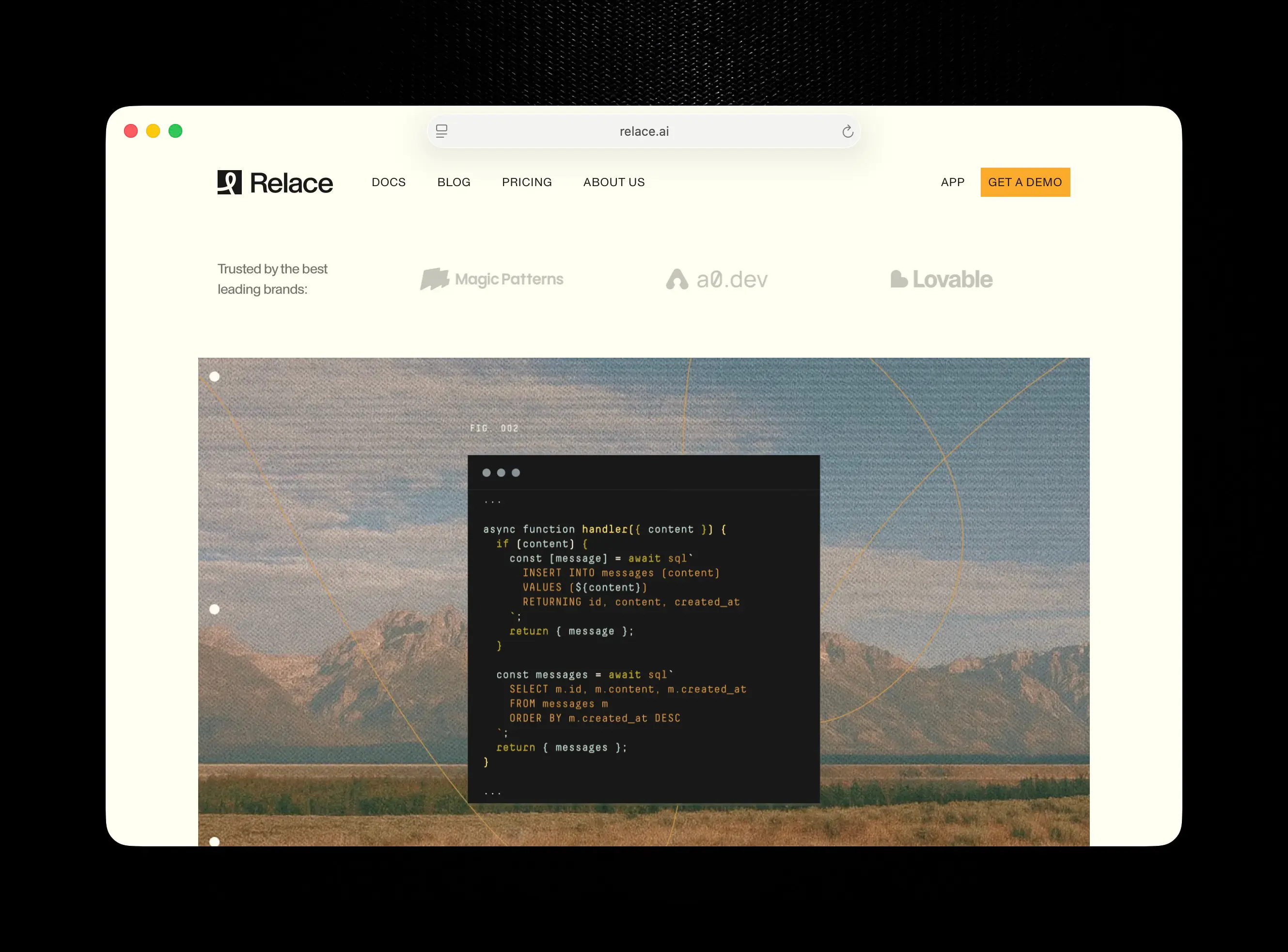Click the yellow minimize window button
Viewport: 1288px width, 952px height.
click(153, 131)
